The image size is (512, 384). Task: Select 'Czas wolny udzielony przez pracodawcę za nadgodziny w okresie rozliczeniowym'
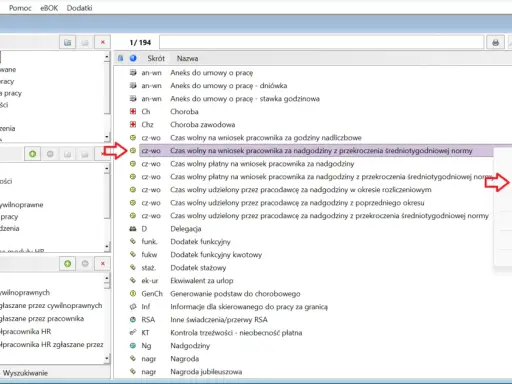301,190
